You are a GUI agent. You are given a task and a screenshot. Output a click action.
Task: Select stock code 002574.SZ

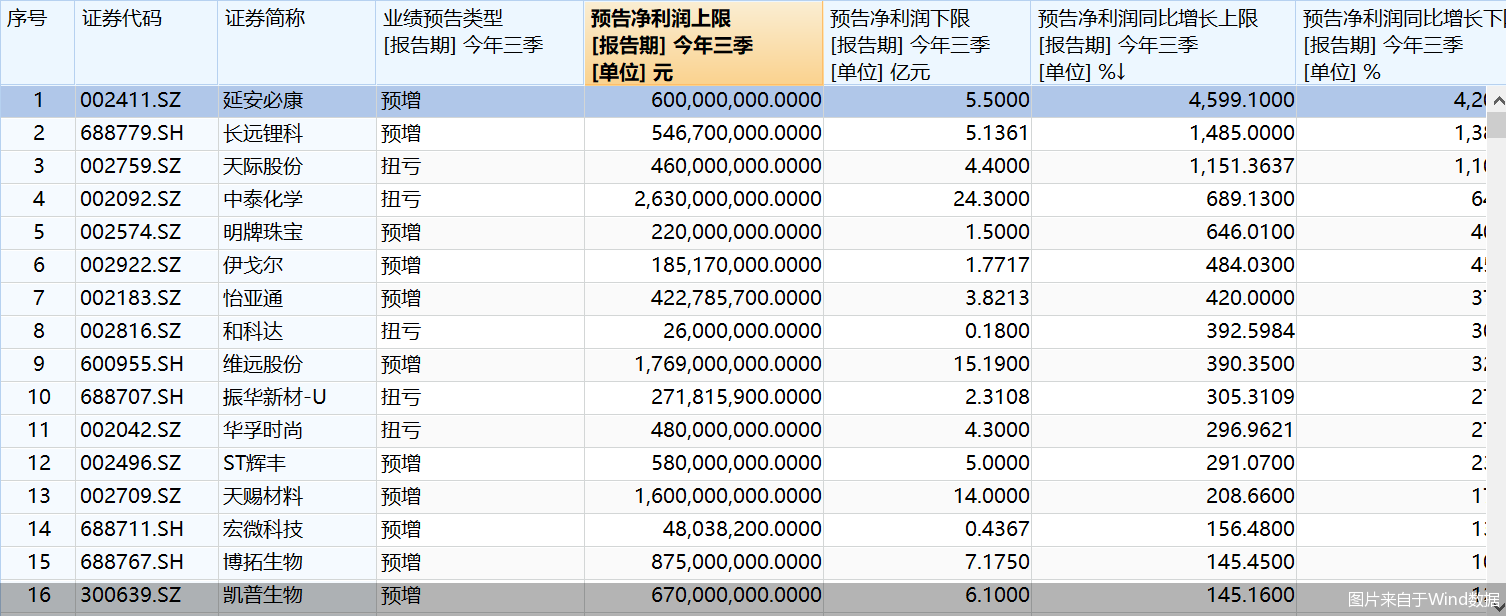coord(131,232)
